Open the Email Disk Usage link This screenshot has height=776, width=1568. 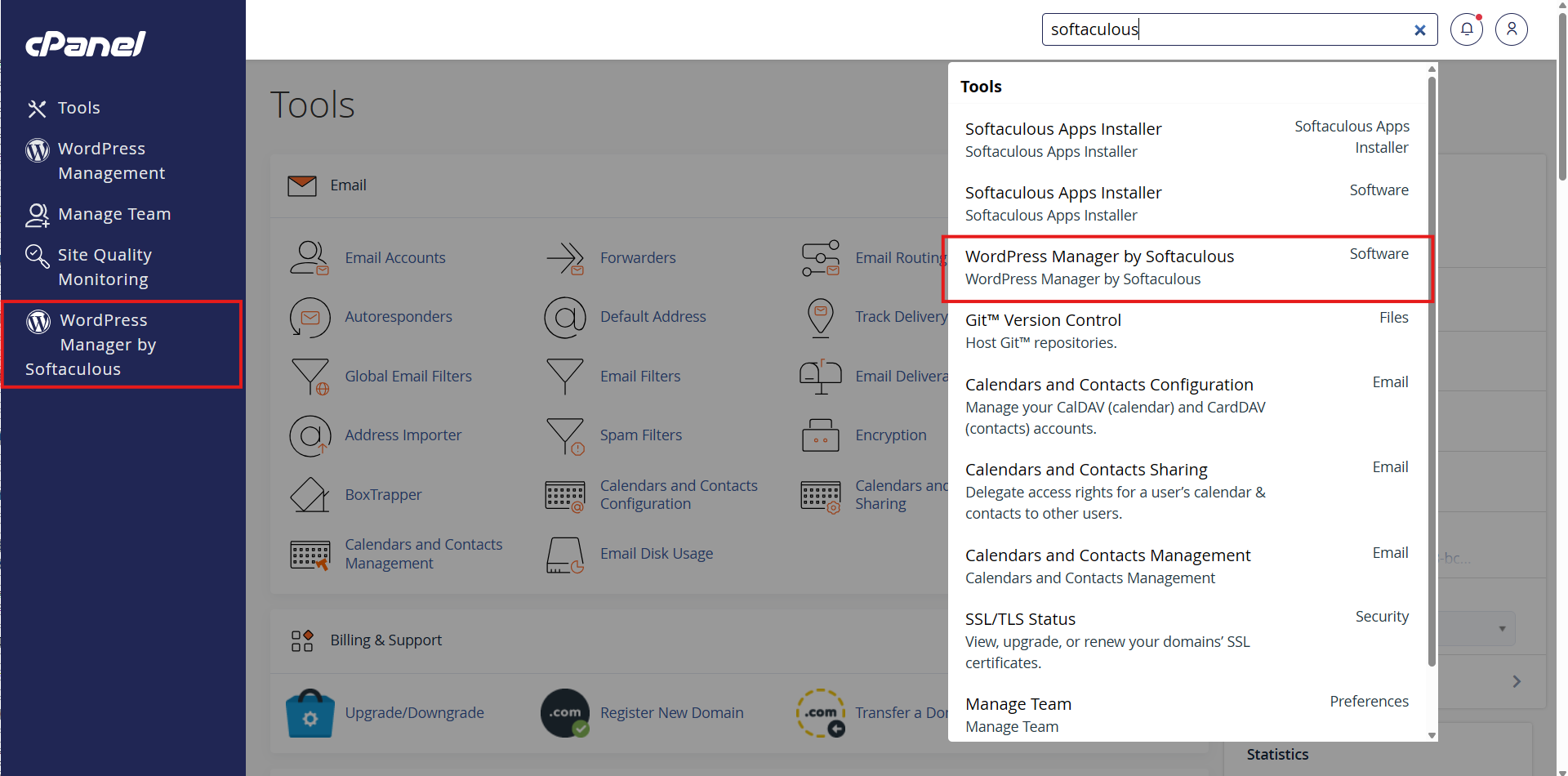point(657,554)
